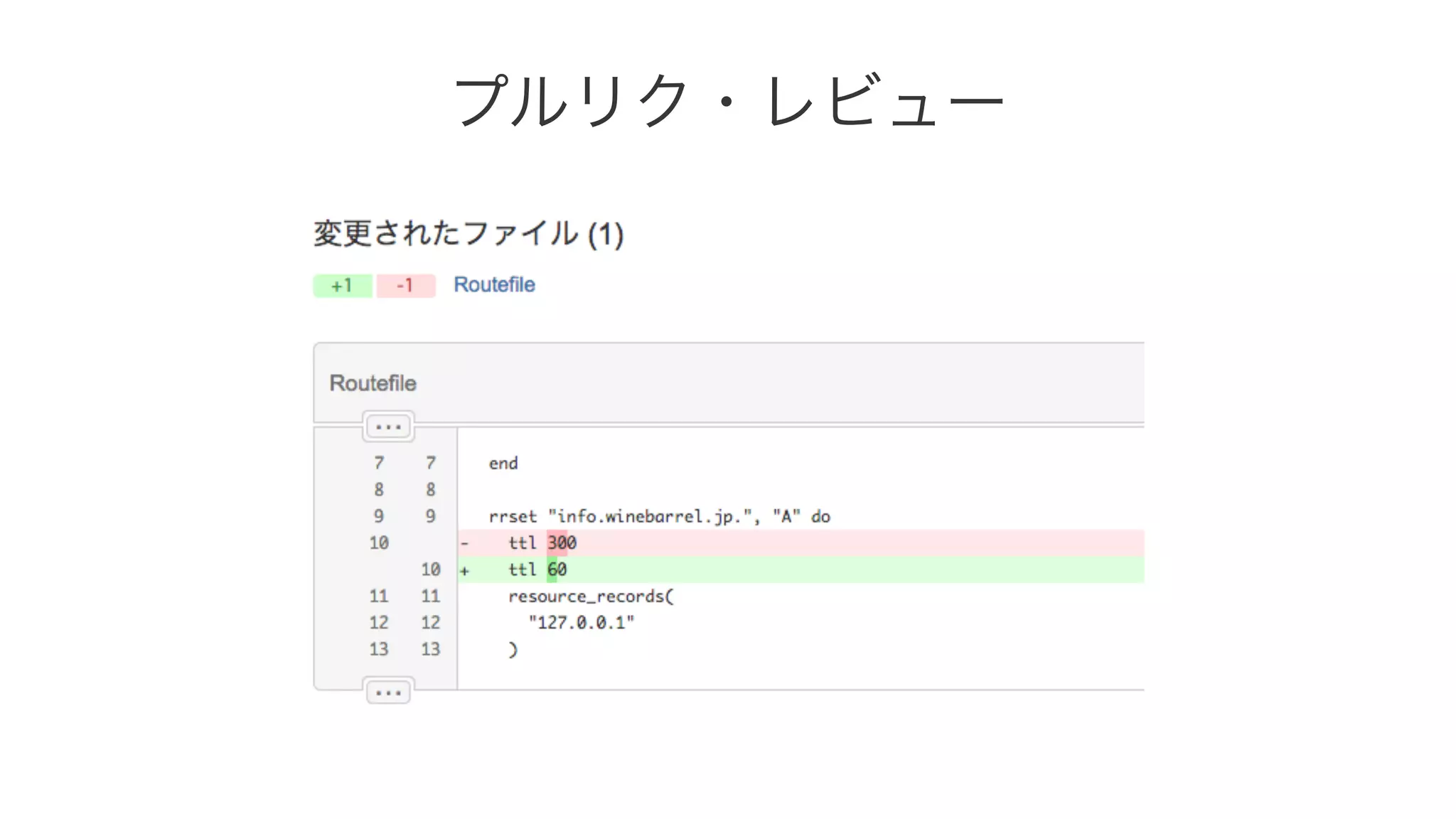Click the highlighted 300 value
Image resolution: width=1456 pixels, height=819 pixels.
[x=562, y=543]
